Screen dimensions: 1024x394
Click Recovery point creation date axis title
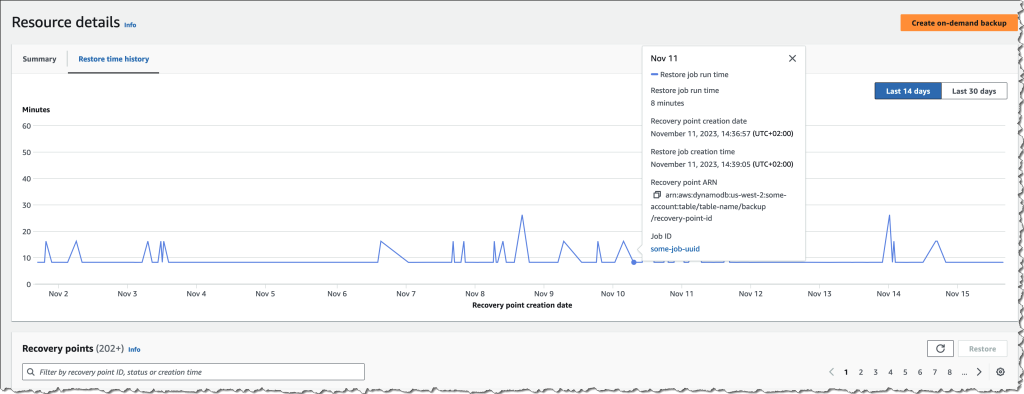[522, 305]
